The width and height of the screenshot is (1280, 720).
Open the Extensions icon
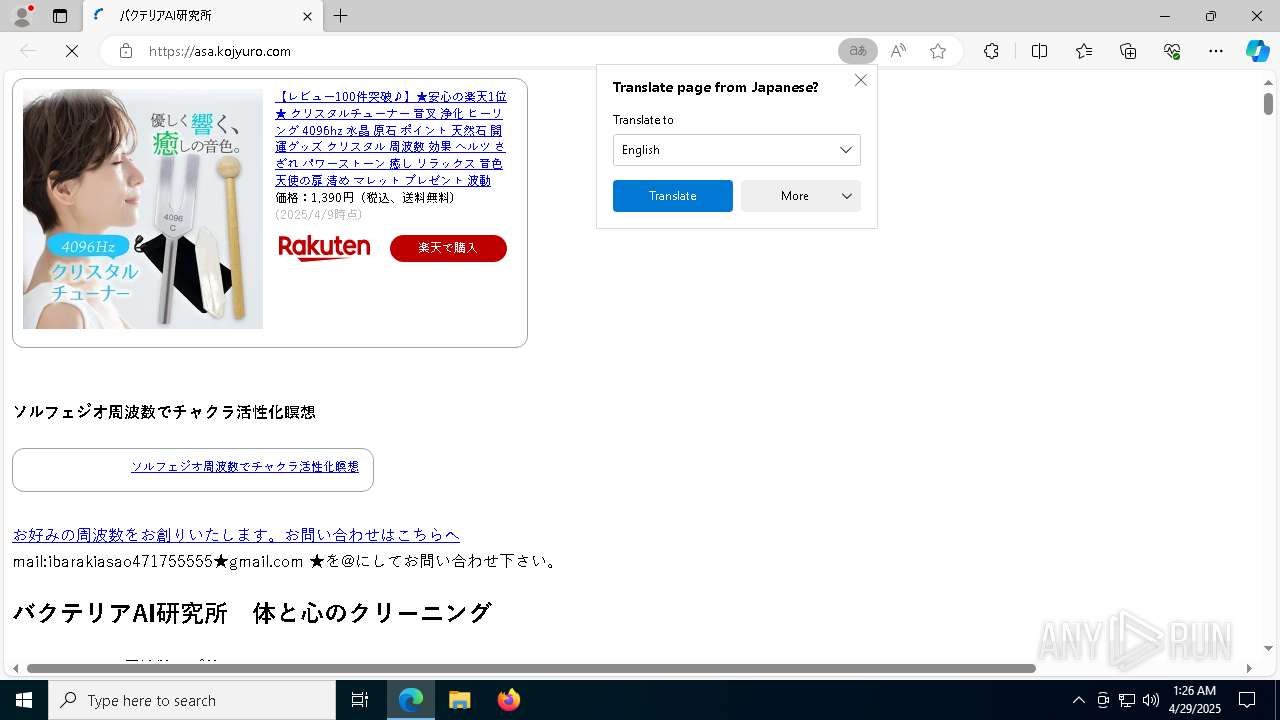[991, 51]
